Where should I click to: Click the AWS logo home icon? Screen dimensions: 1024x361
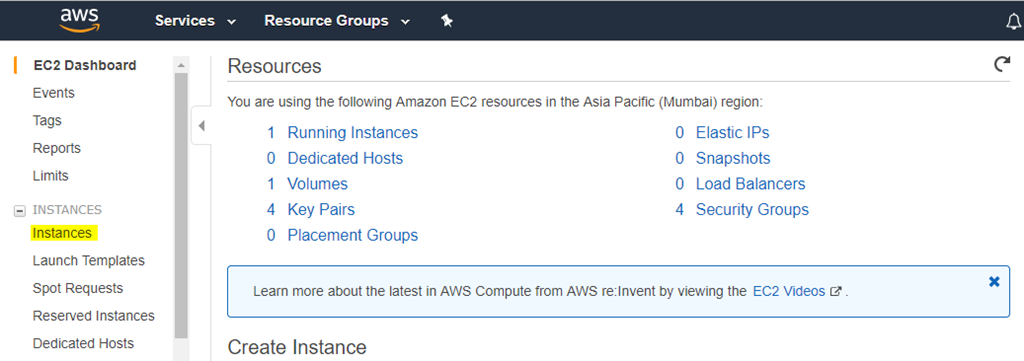coord(78,20)
